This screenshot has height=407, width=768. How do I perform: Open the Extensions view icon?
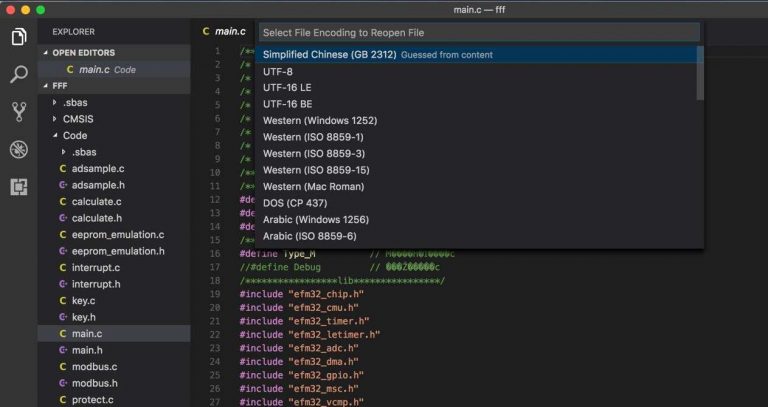coord(18,186)
